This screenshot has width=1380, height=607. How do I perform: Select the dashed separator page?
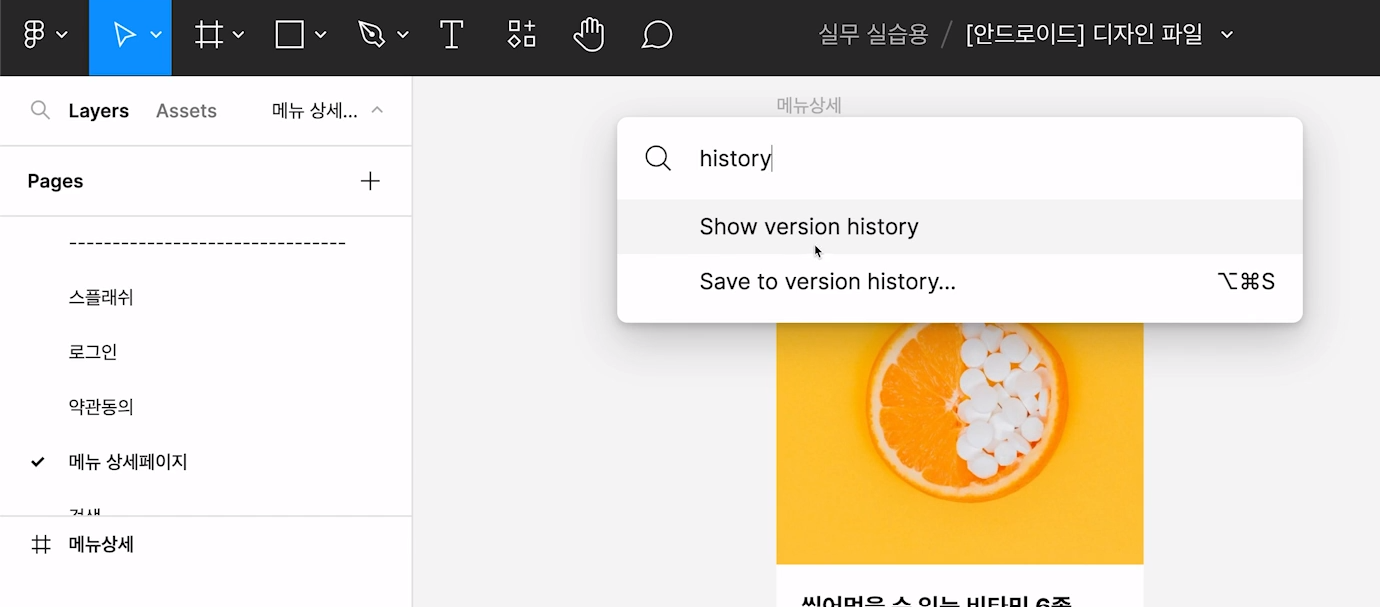(206, 243)
